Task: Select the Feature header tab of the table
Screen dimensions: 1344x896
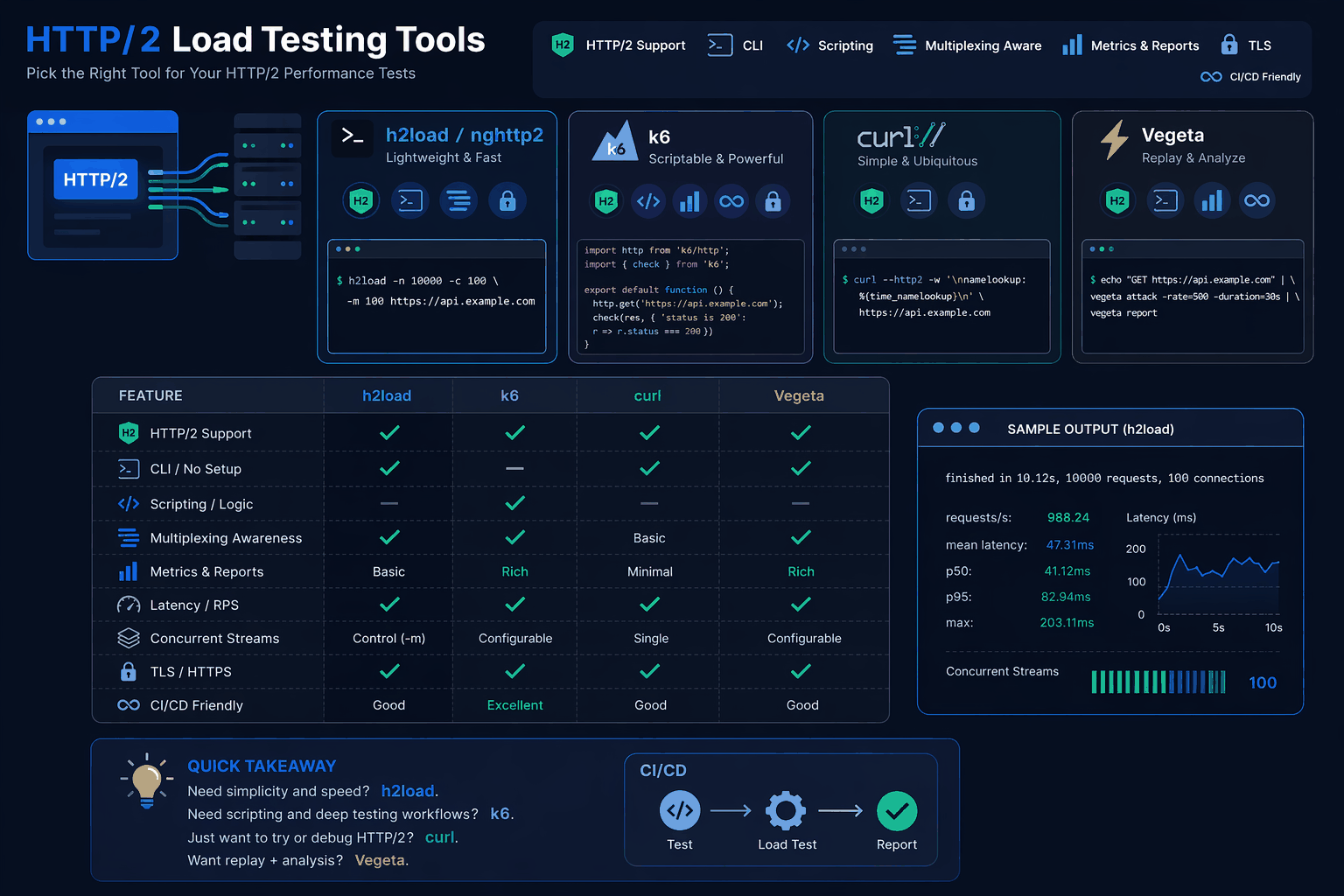Action: pyautogui.click(x=150, y=395)
